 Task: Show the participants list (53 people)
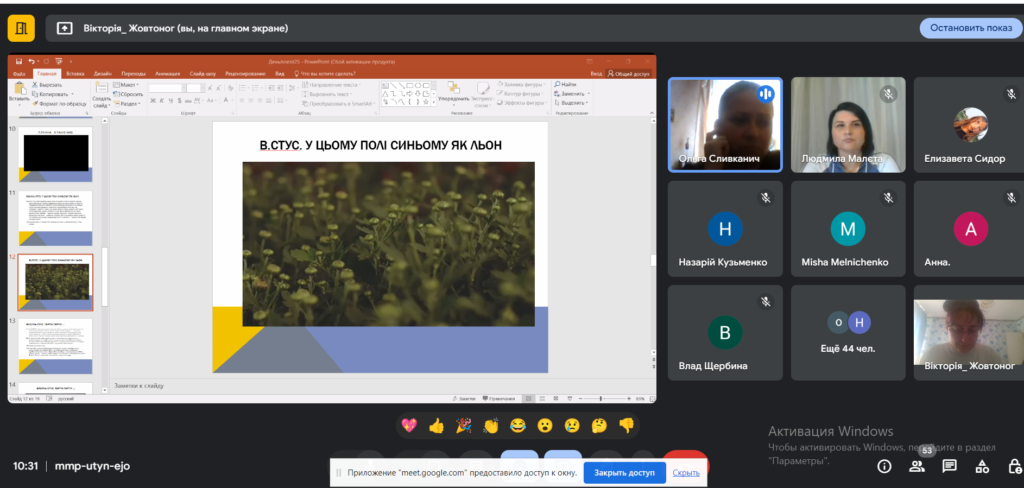click(917, 464)
